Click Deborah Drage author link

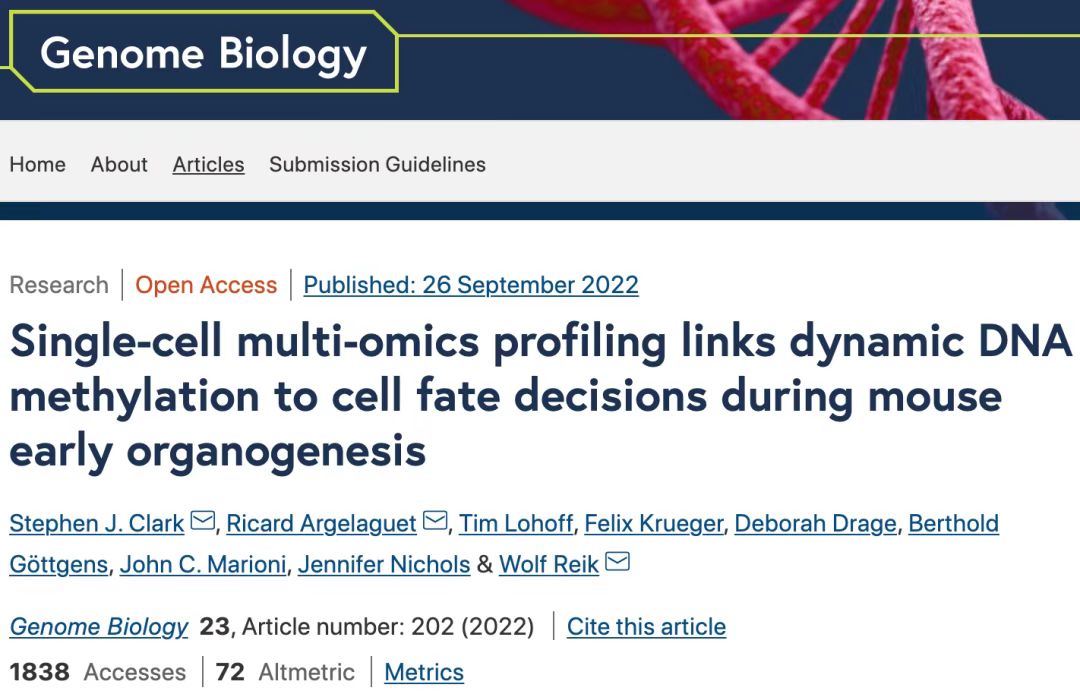(816, 524)
